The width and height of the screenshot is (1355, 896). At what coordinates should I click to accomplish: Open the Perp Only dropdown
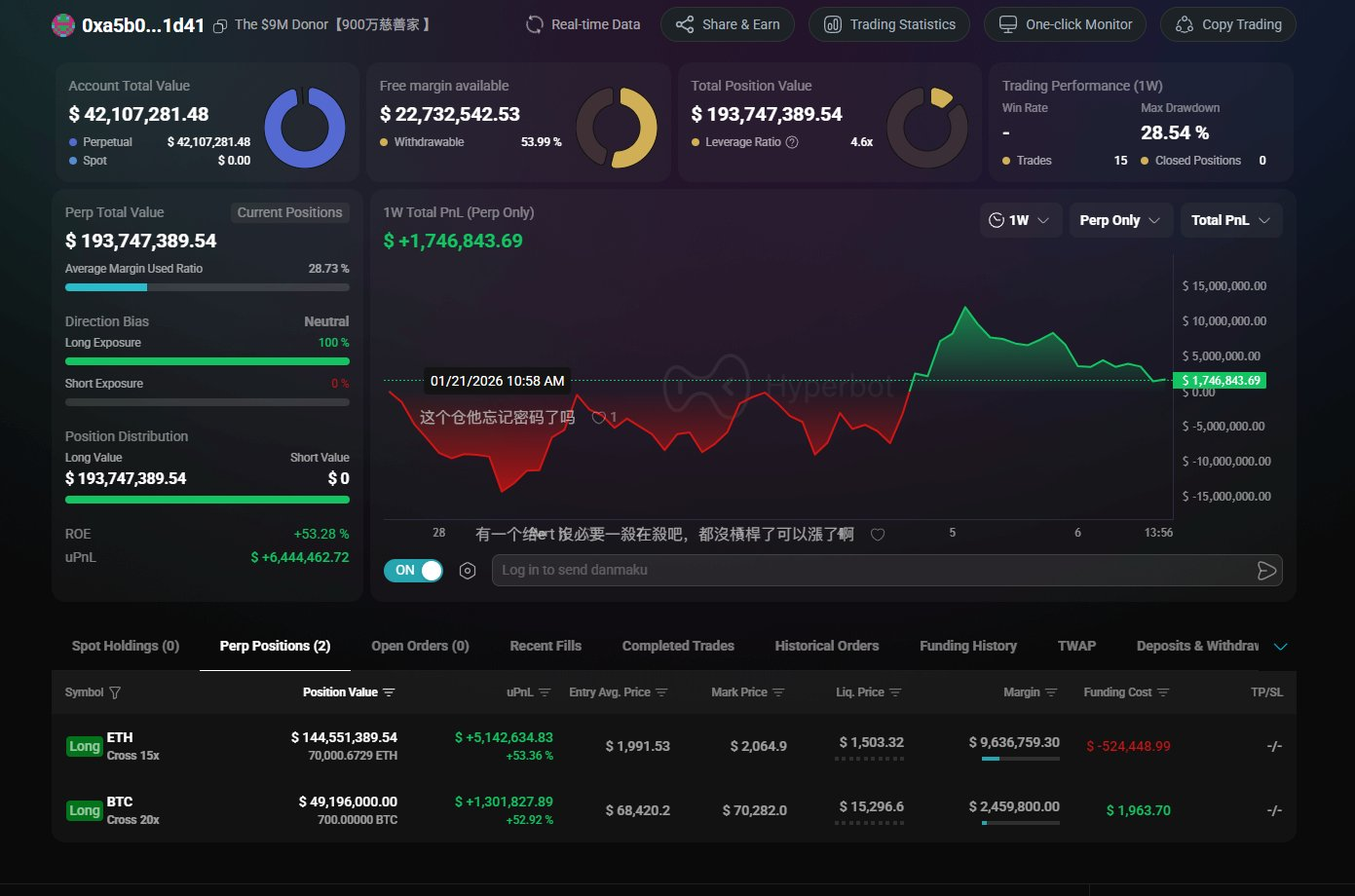coord(1119,220)
